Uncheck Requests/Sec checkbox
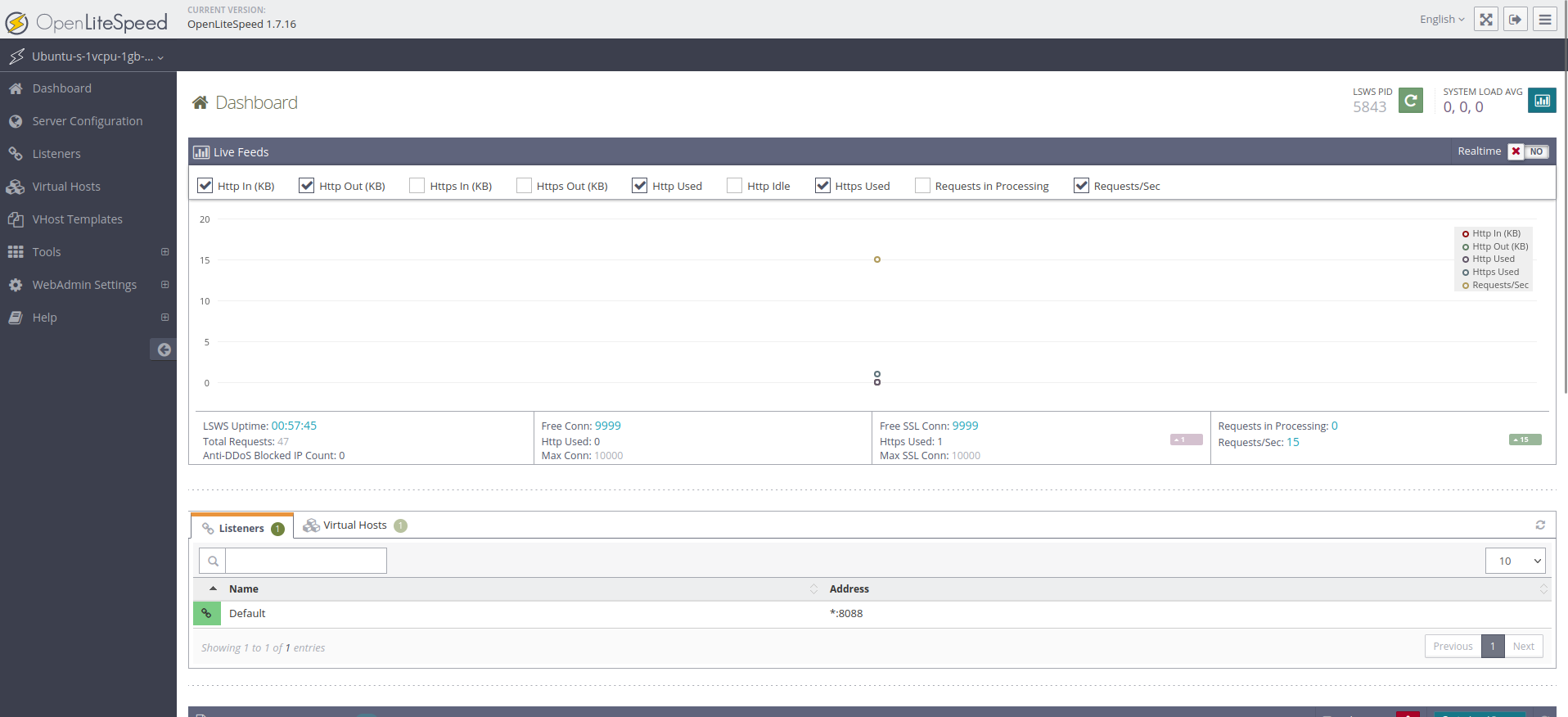The width and height of the screenshot is (1568, 717). 1081,186
